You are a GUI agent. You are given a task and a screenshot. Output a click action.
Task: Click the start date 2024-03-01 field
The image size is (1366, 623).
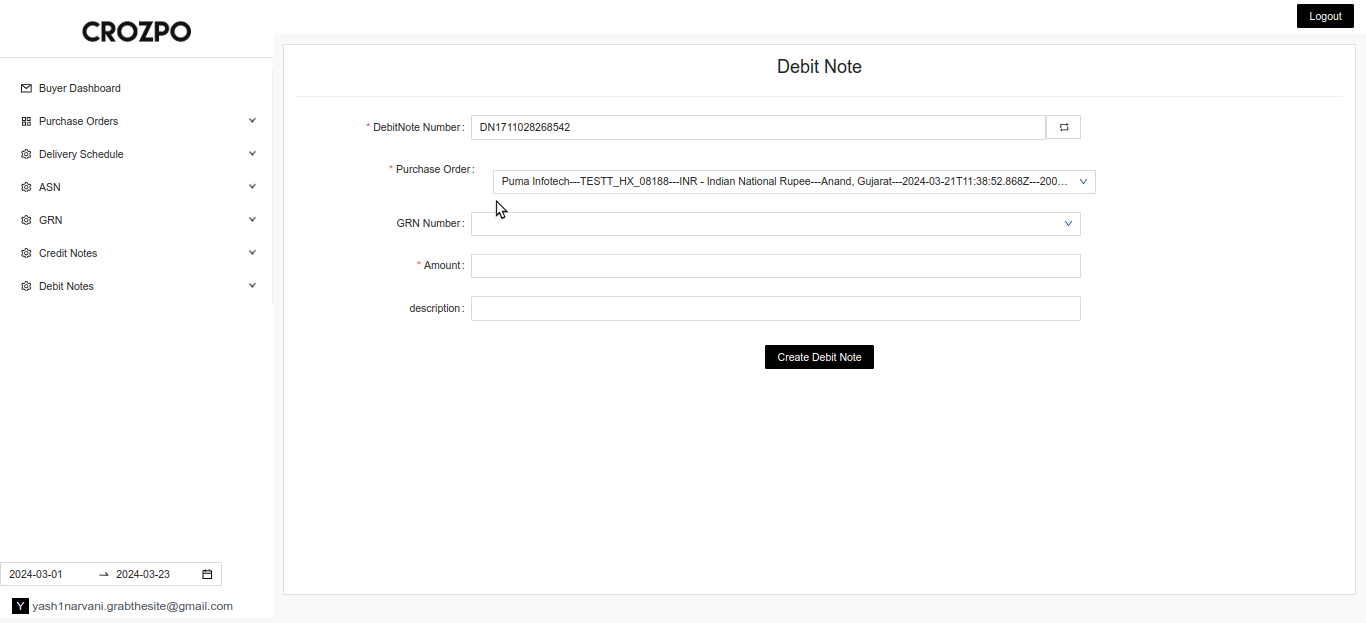(x=45, y=574)
